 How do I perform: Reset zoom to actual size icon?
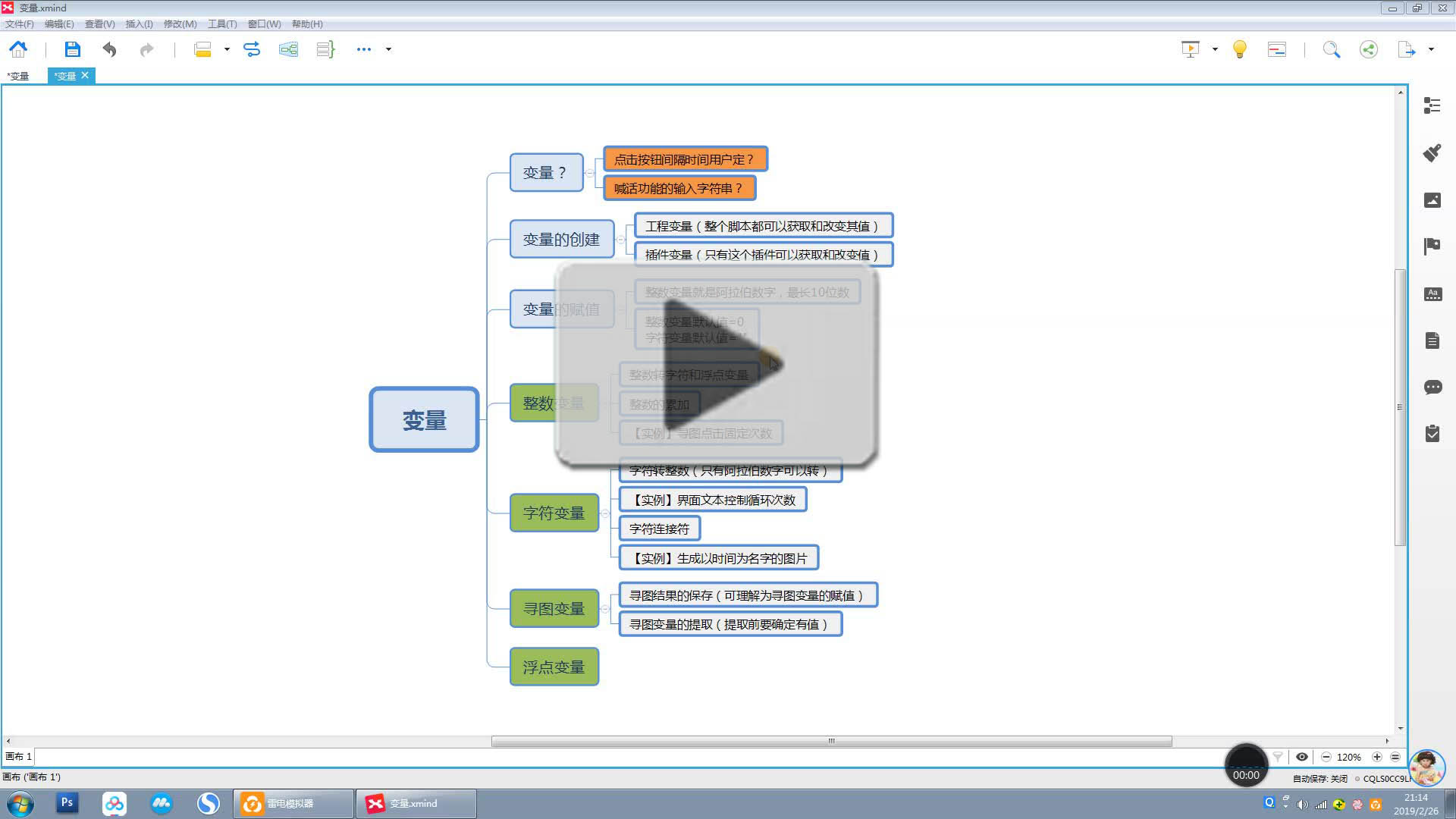[1395, 757]
